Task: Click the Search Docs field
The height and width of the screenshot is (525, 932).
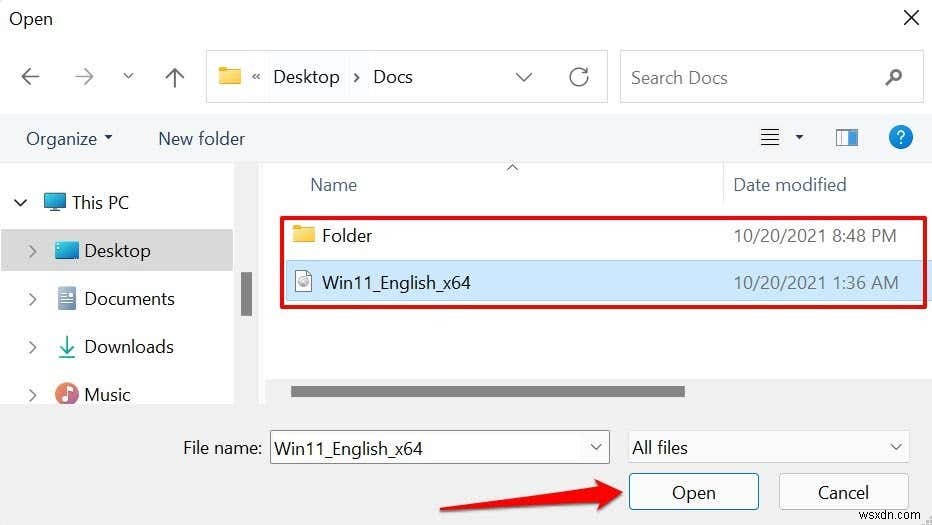Action: point(772,77)
